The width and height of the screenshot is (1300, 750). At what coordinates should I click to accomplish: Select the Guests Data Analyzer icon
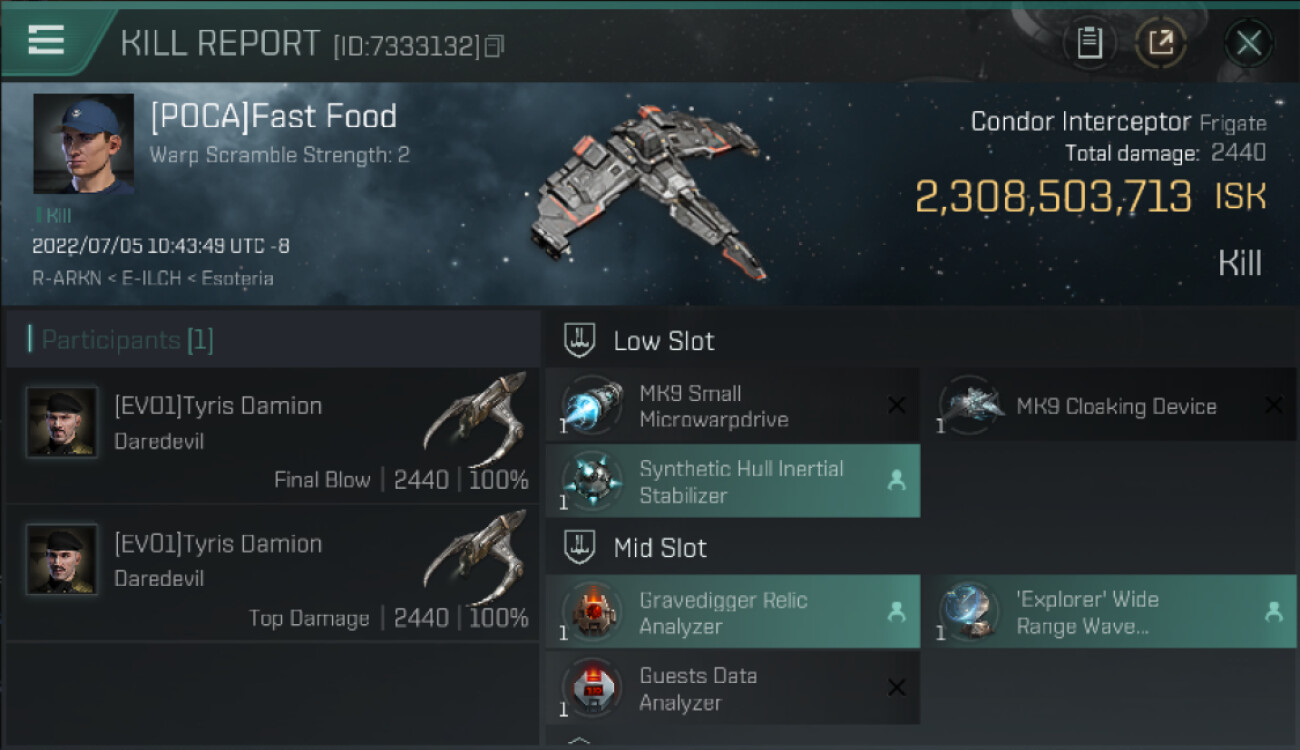pyautogui.click(x=592, y=688)
